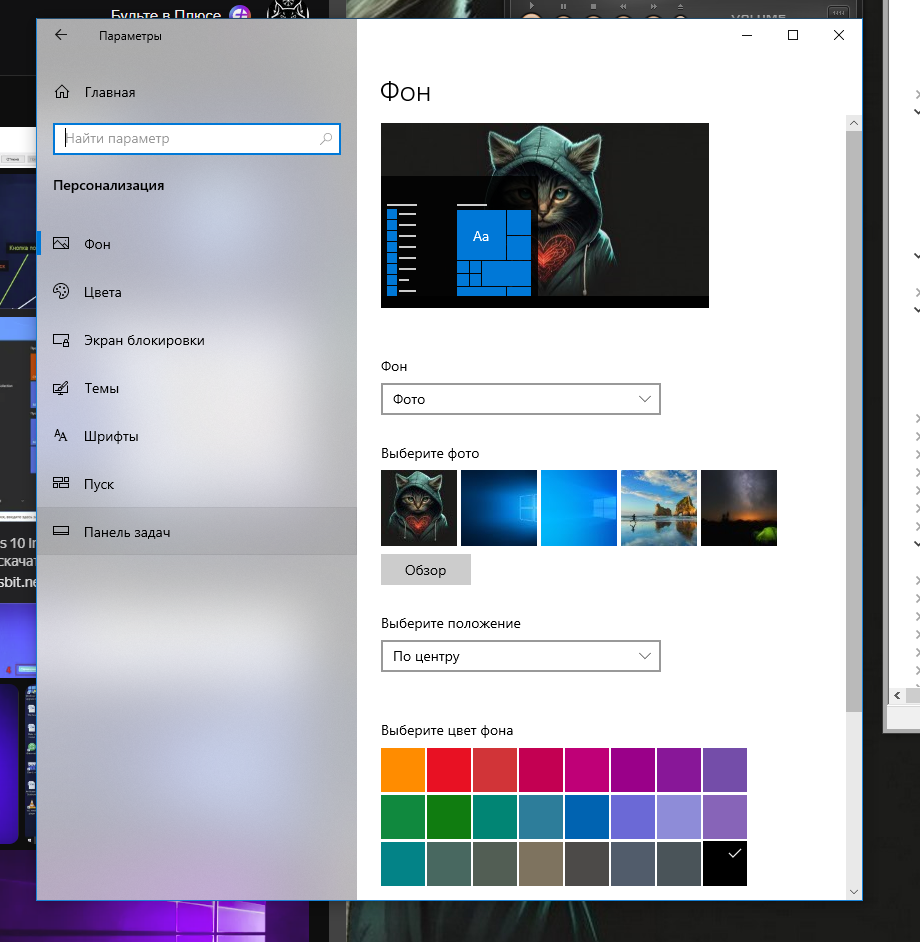
Task: Click the Фон picture icon in sidebar
Action: (61, 243)
